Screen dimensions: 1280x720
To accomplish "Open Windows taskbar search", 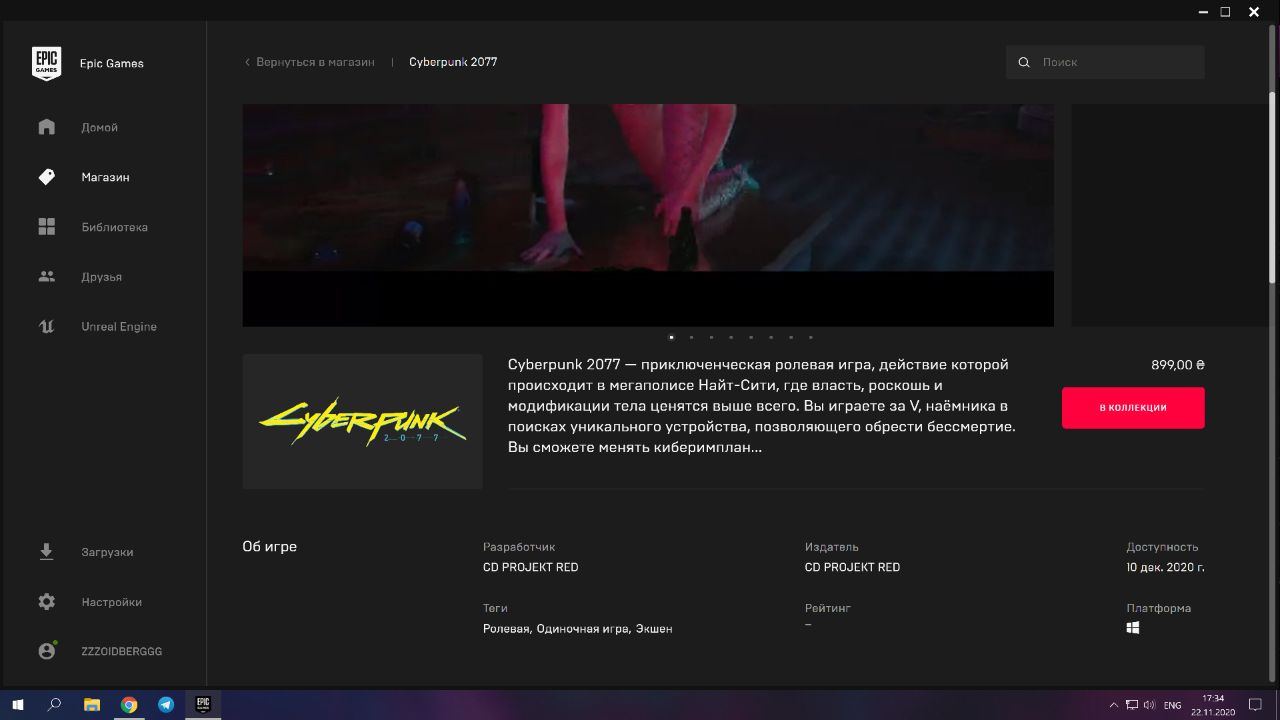I will pos(54,705).
